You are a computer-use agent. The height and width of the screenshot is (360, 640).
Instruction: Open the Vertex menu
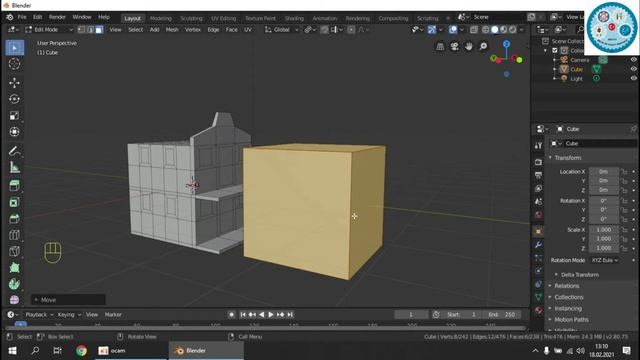click(x=193, y=29)
